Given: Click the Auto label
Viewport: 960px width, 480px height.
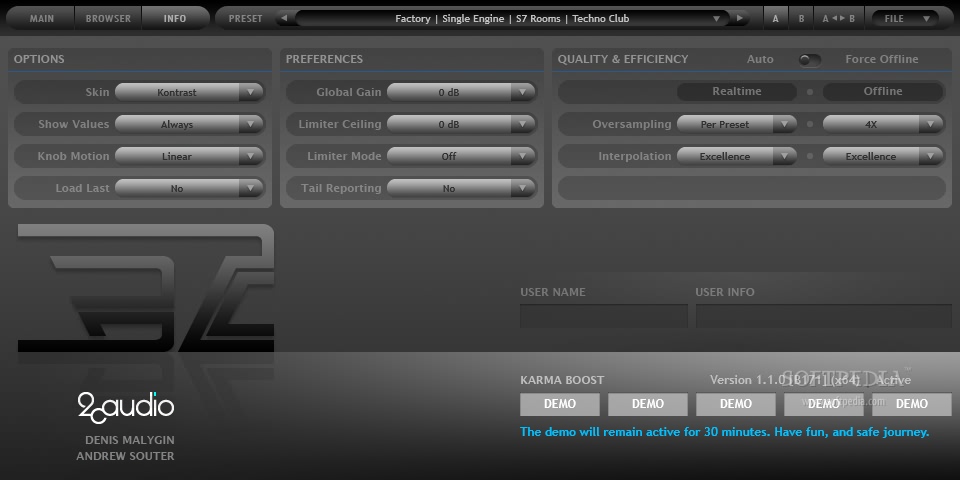Looking at the screenshot, I should (760, 59).
